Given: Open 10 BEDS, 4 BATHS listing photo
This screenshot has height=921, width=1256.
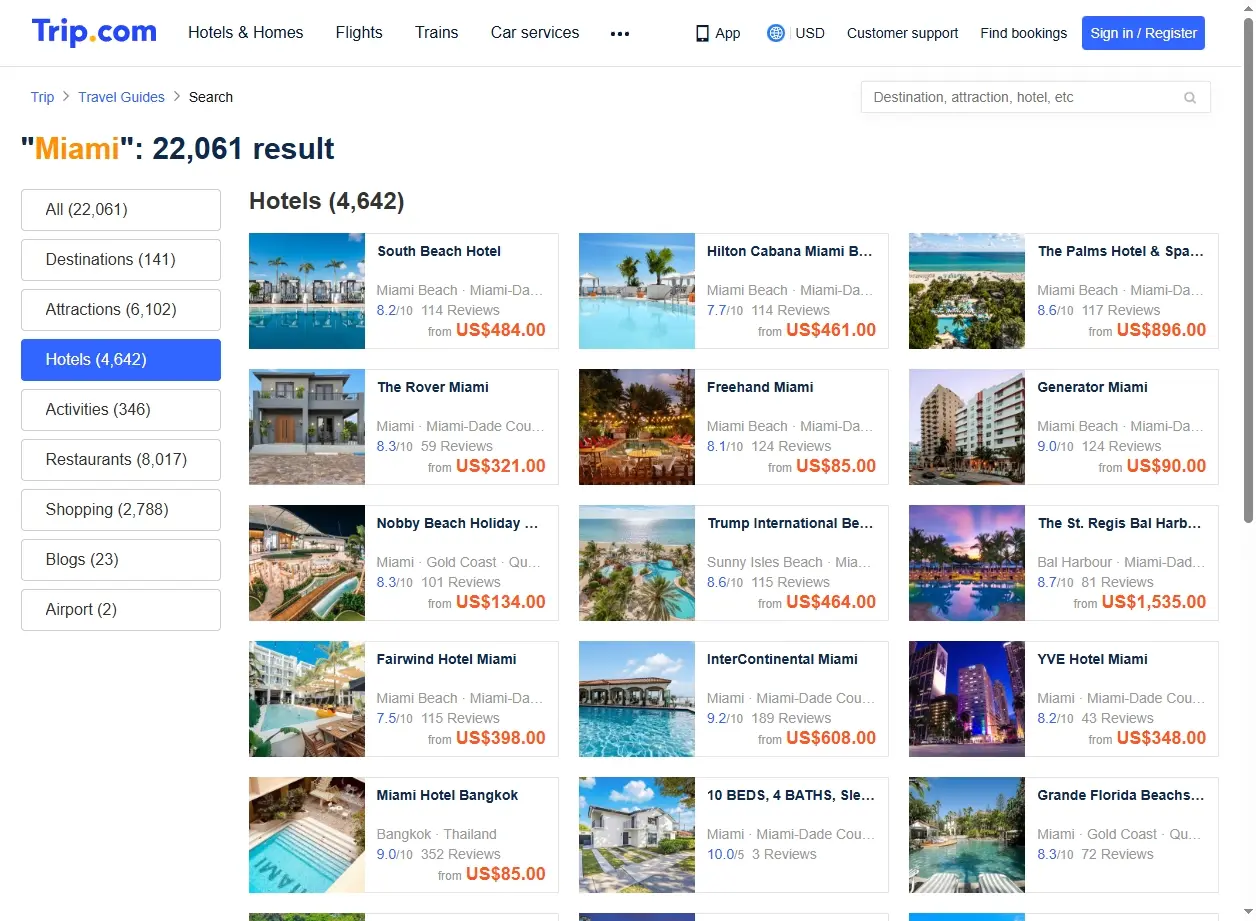Looking at the screenshot, I should 637,835.
